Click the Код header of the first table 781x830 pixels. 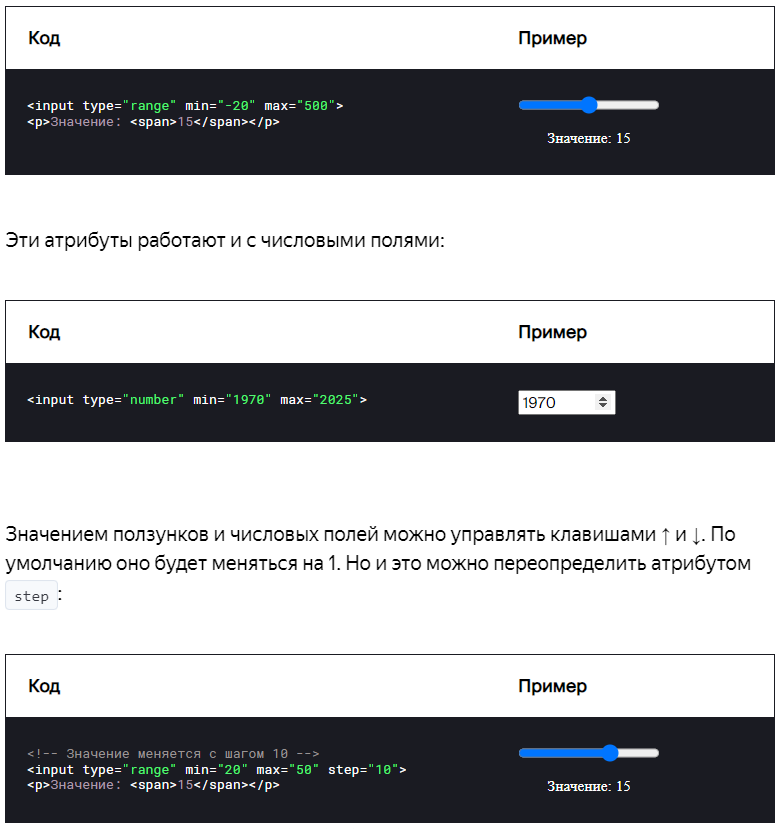click(44, 38)
